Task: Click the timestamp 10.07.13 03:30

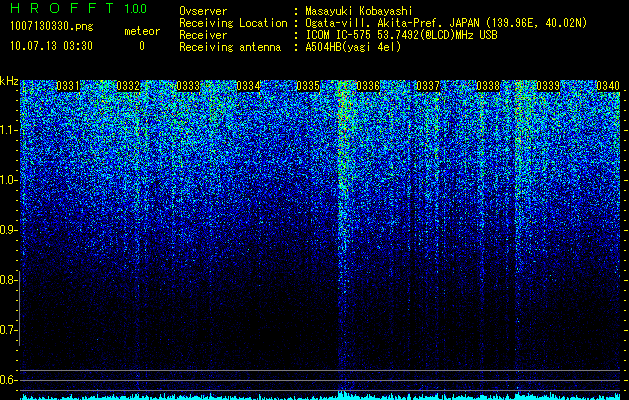Action: tap(51, 46)
